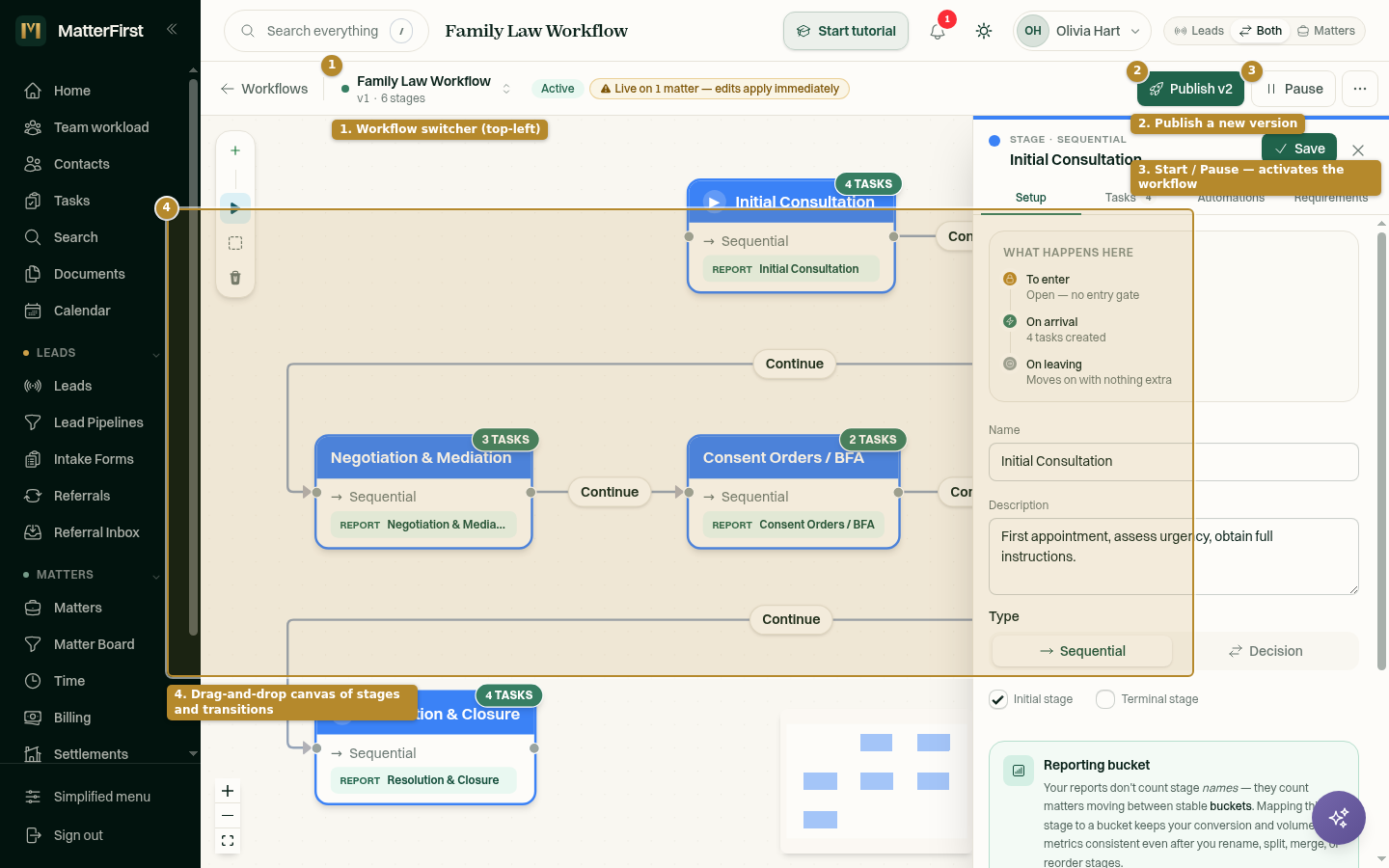Select Decision stage type
This screenshot has height=868, width=1389.
coord(1266,651)
